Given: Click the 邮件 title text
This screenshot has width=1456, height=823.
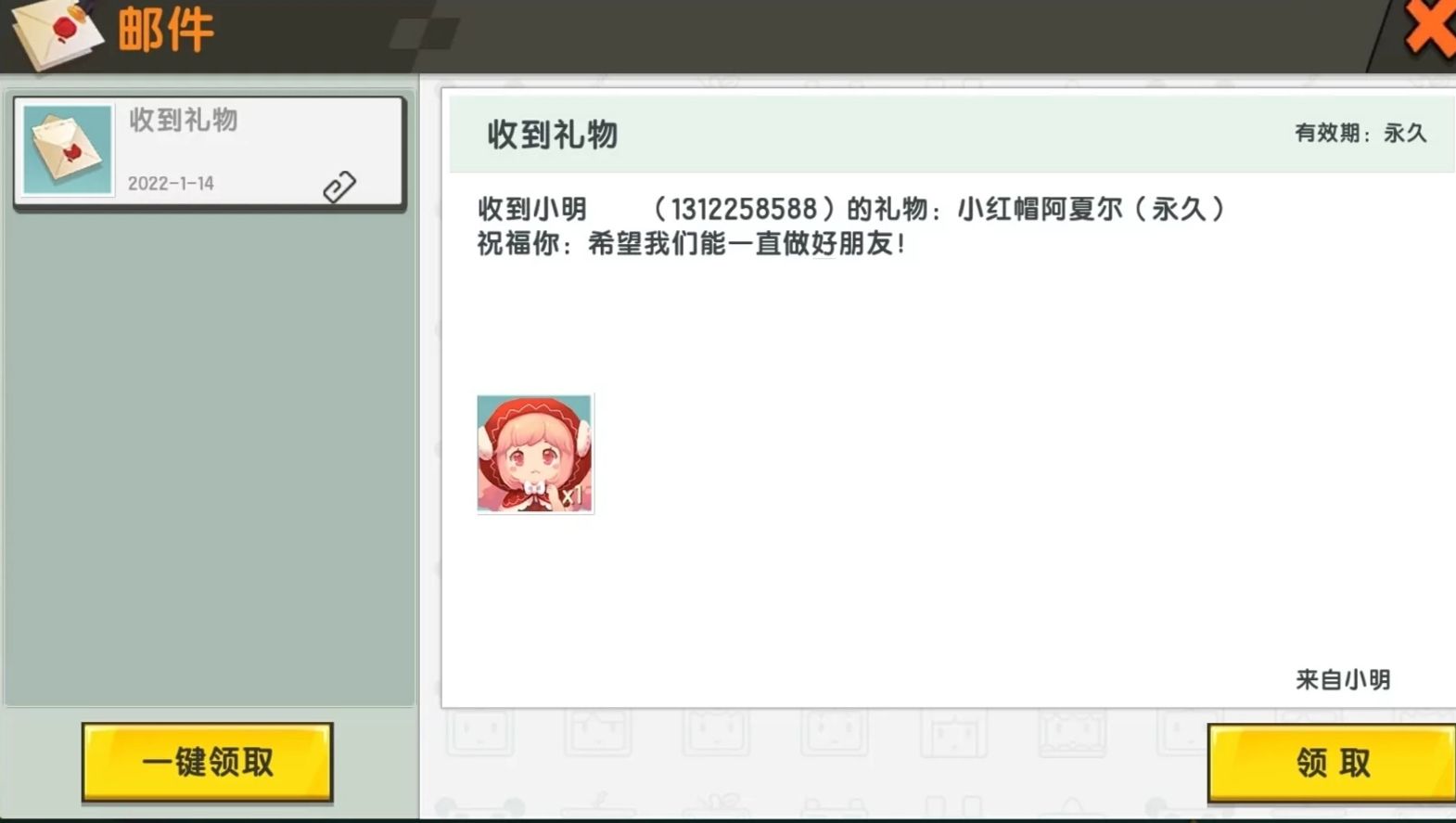Looking at the screenshot, I should [166, 30].
